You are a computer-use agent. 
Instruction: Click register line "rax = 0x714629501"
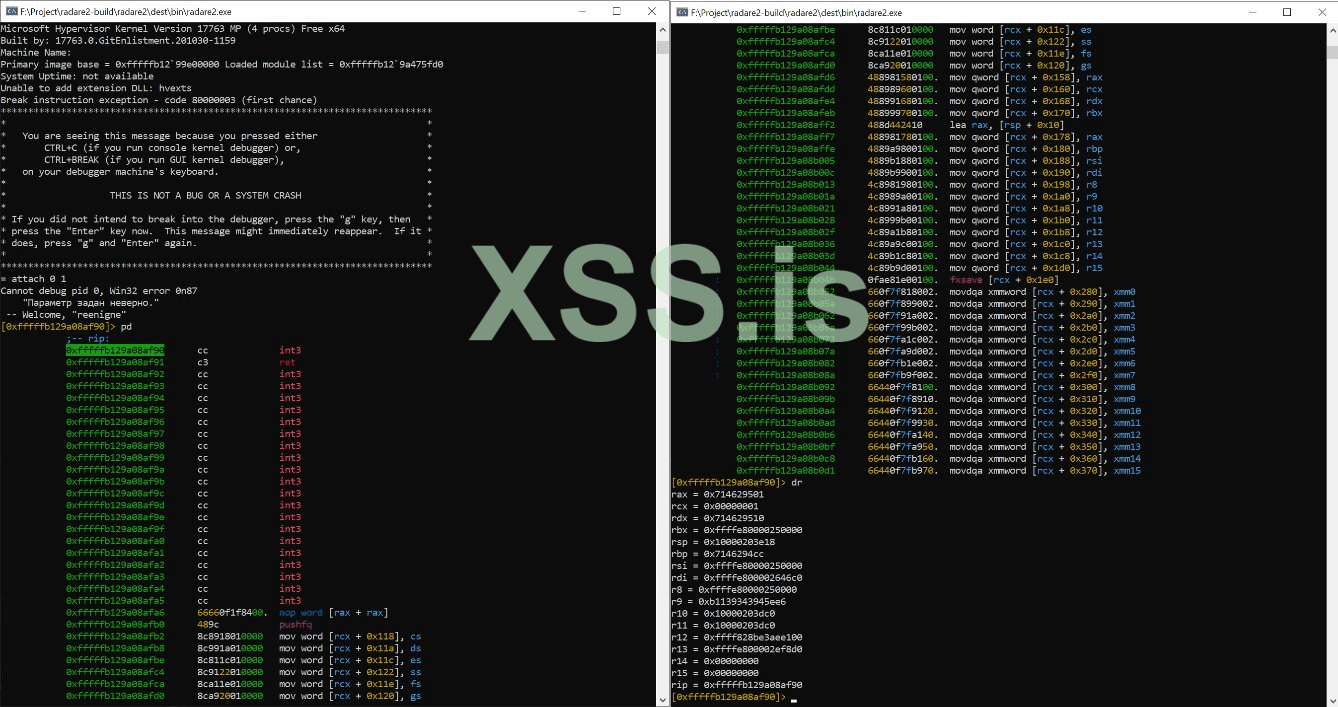(x=718, y=494)
